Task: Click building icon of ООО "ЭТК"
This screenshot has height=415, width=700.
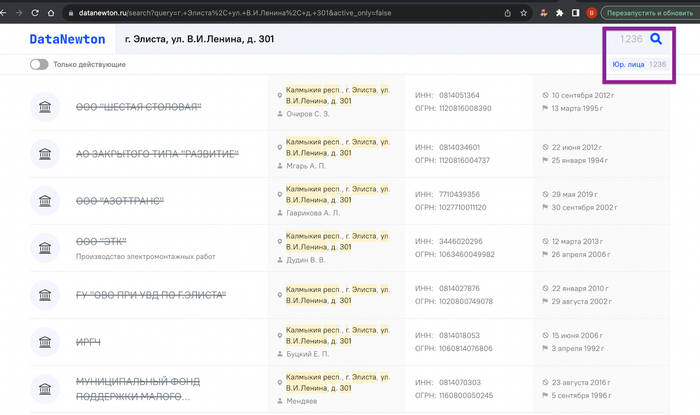Action: tap(45, 248)
